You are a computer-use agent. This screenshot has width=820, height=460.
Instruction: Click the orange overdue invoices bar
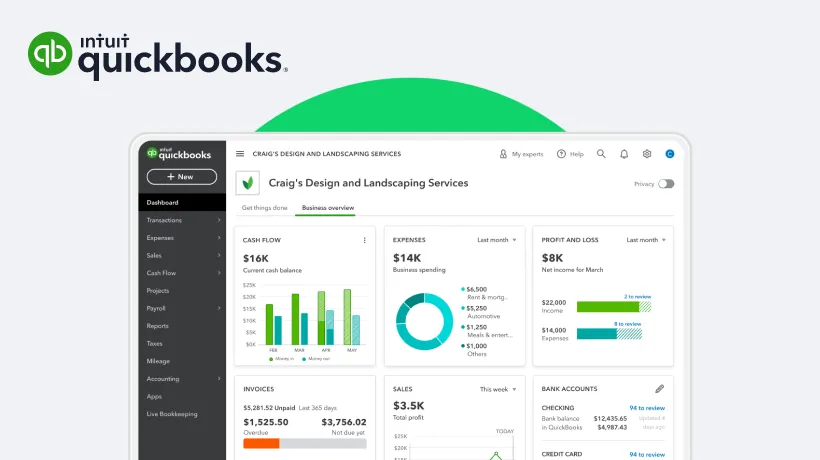coord(261,444)
